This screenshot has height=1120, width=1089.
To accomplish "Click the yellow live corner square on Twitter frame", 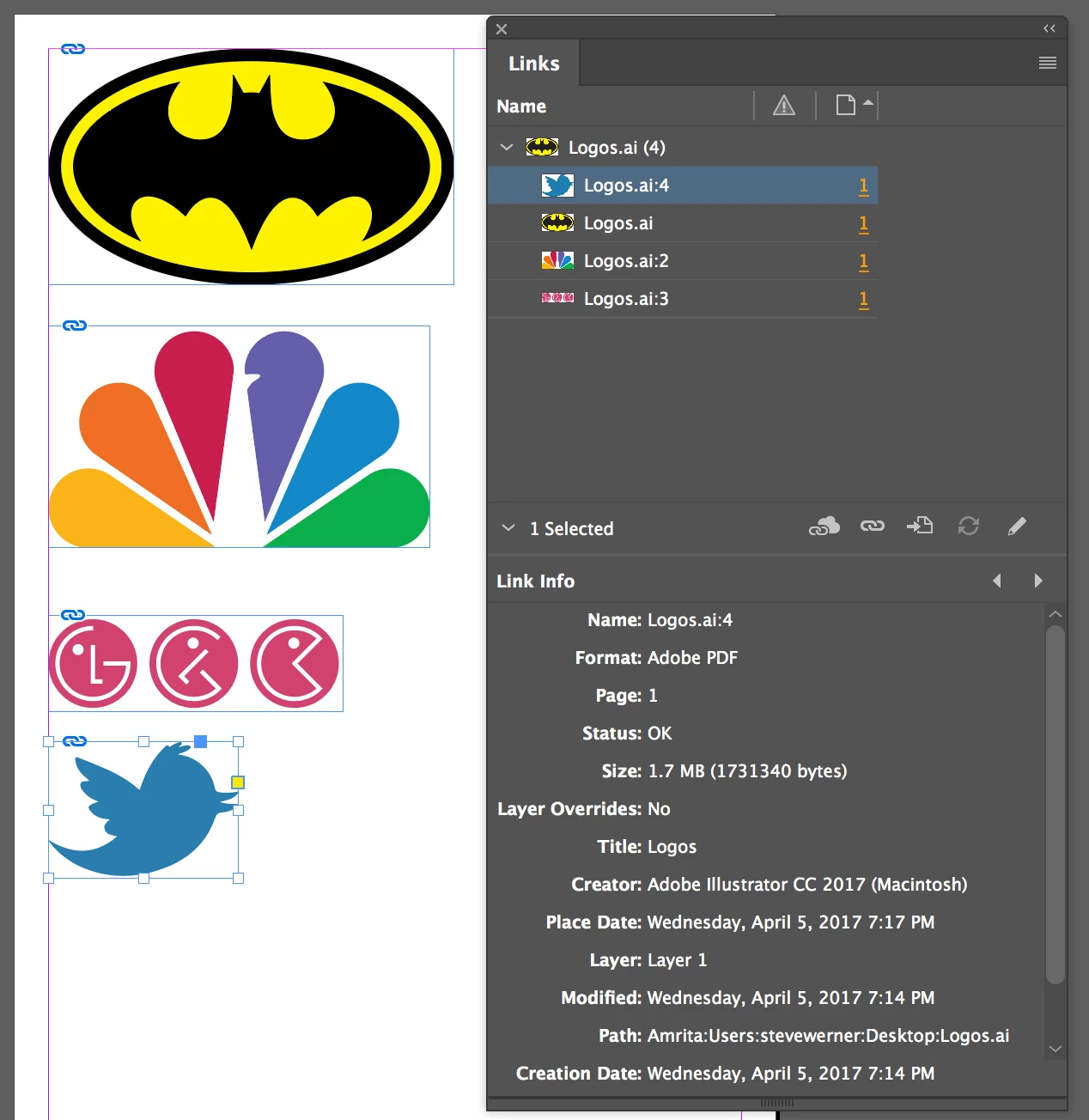I will 238,782.
